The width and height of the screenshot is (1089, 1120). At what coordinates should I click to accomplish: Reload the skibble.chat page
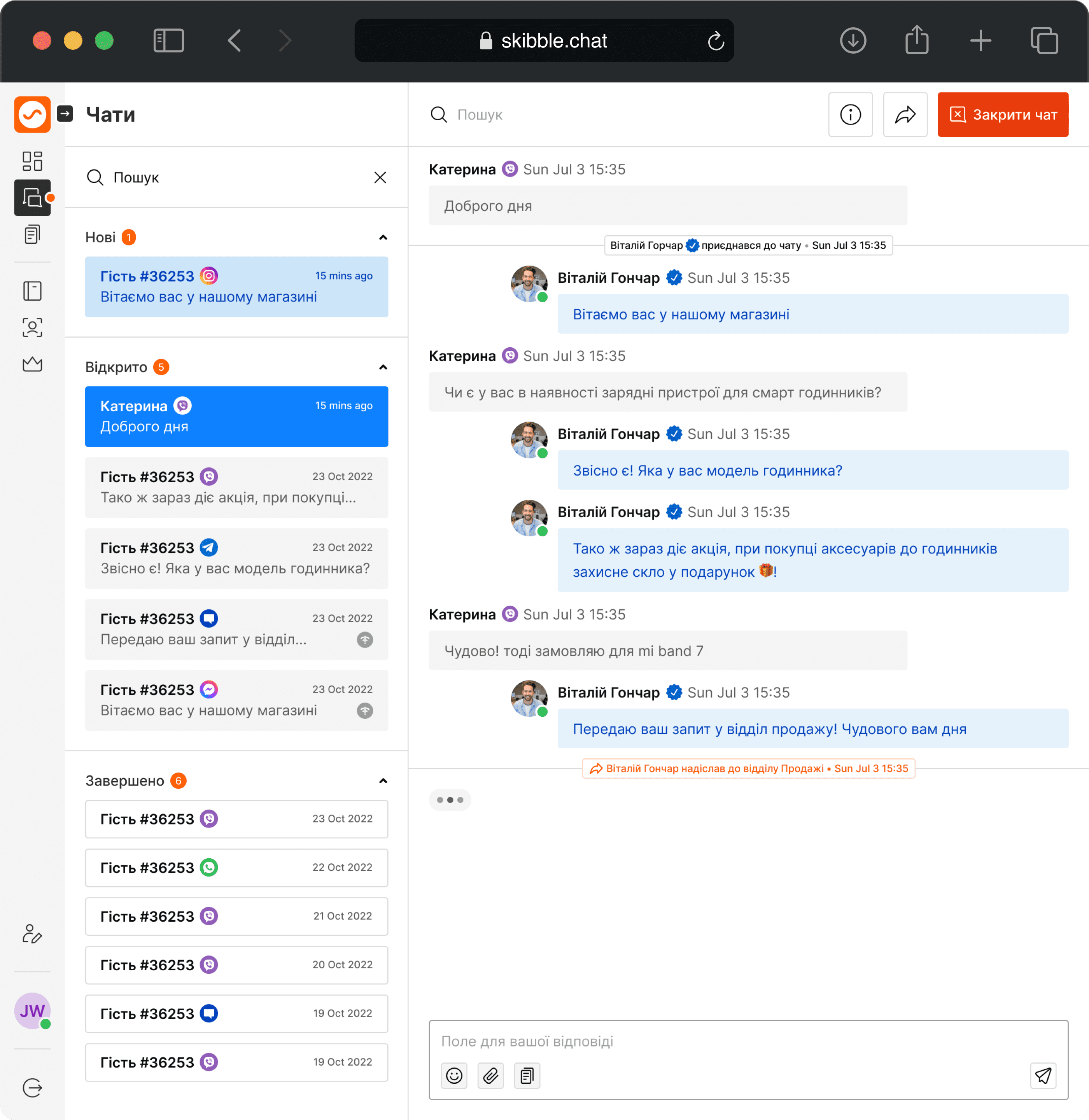[716, 40]
